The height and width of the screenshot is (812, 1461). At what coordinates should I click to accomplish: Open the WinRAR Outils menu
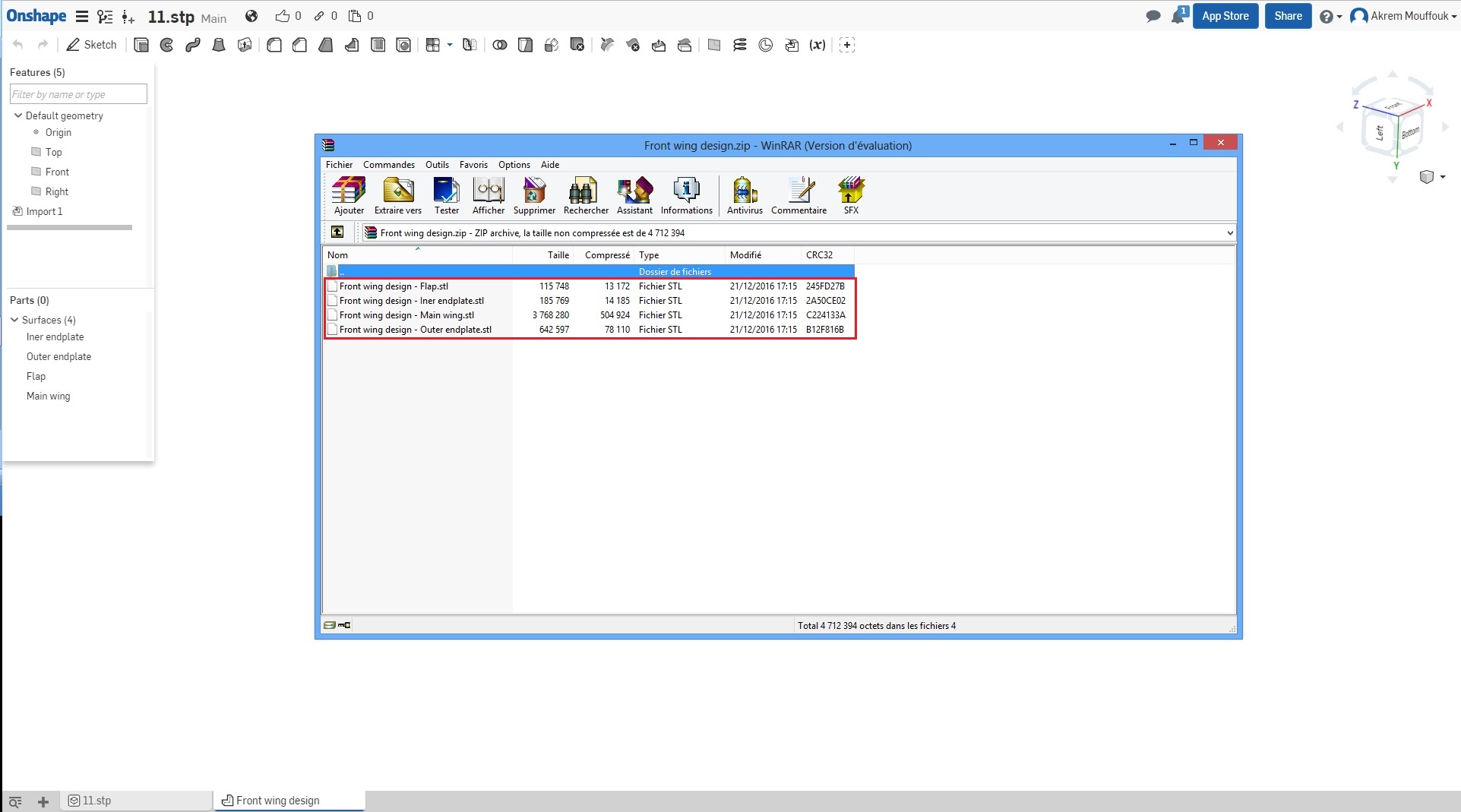point(437,165)
